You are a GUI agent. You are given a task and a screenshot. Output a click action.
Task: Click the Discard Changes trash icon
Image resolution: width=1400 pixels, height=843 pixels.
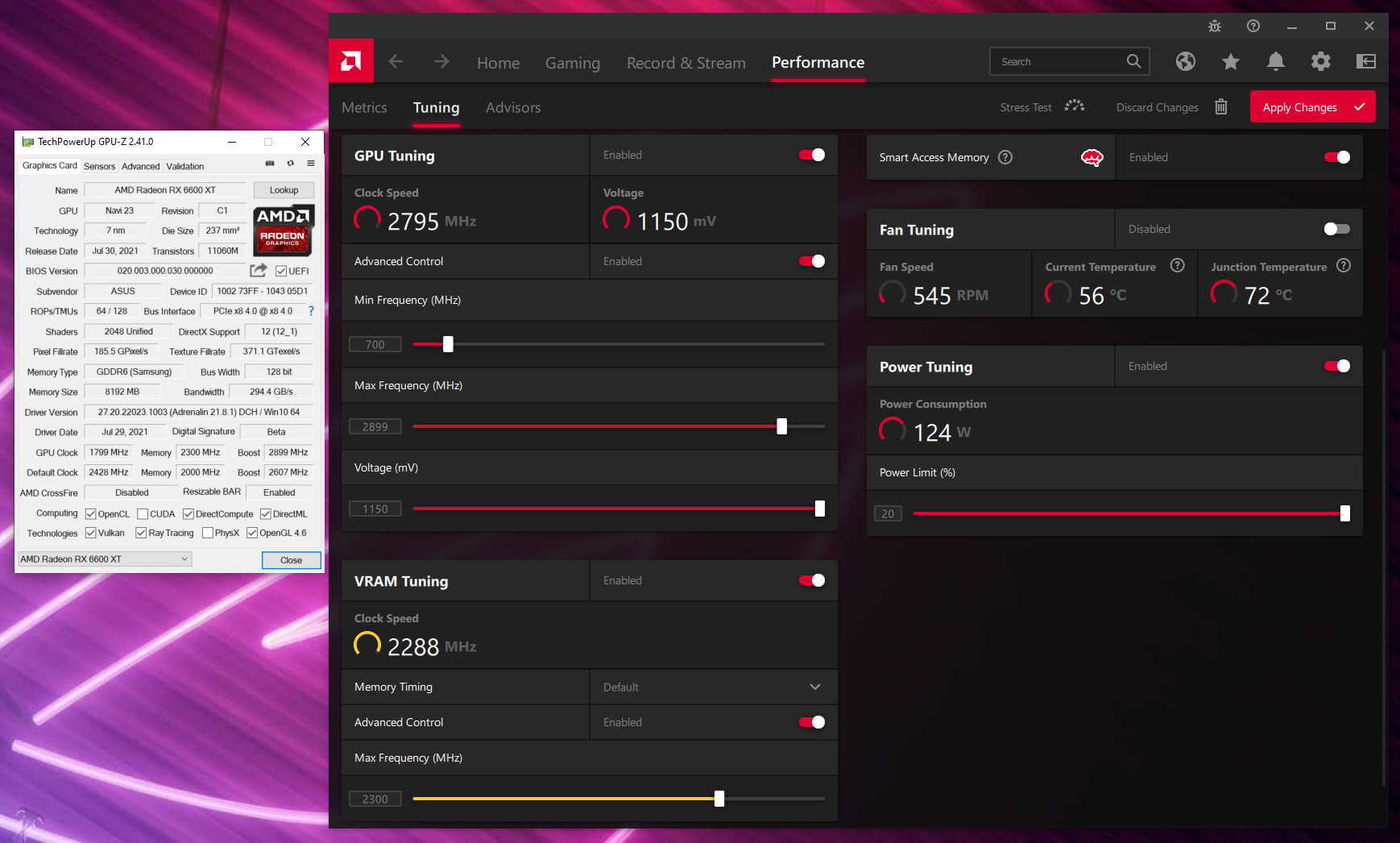click(x=1221, y=107)
